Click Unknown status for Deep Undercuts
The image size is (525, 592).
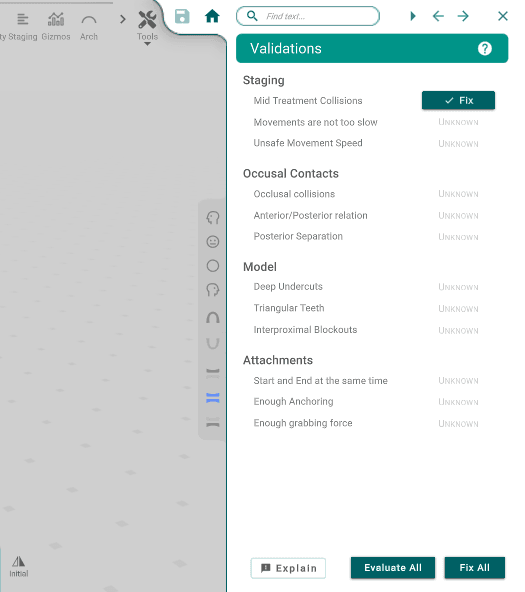pyautogui.click(x=458, y=287)
